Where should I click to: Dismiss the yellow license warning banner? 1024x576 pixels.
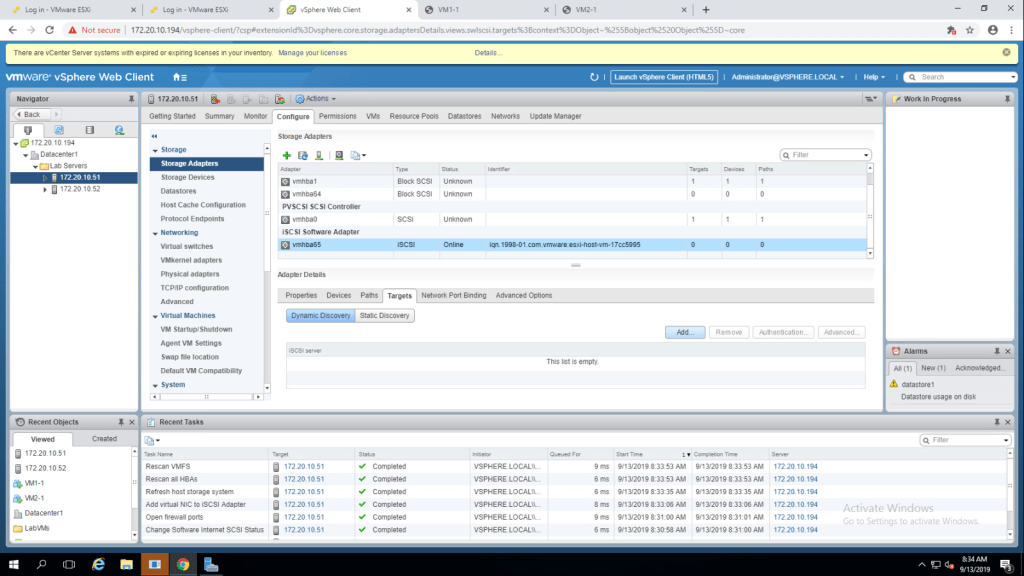1006,52
